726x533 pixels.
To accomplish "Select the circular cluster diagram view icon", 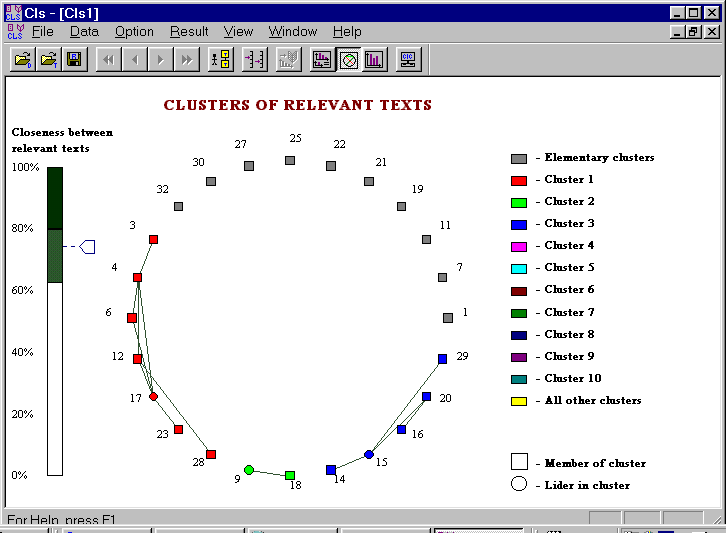I will click(349, 59).
